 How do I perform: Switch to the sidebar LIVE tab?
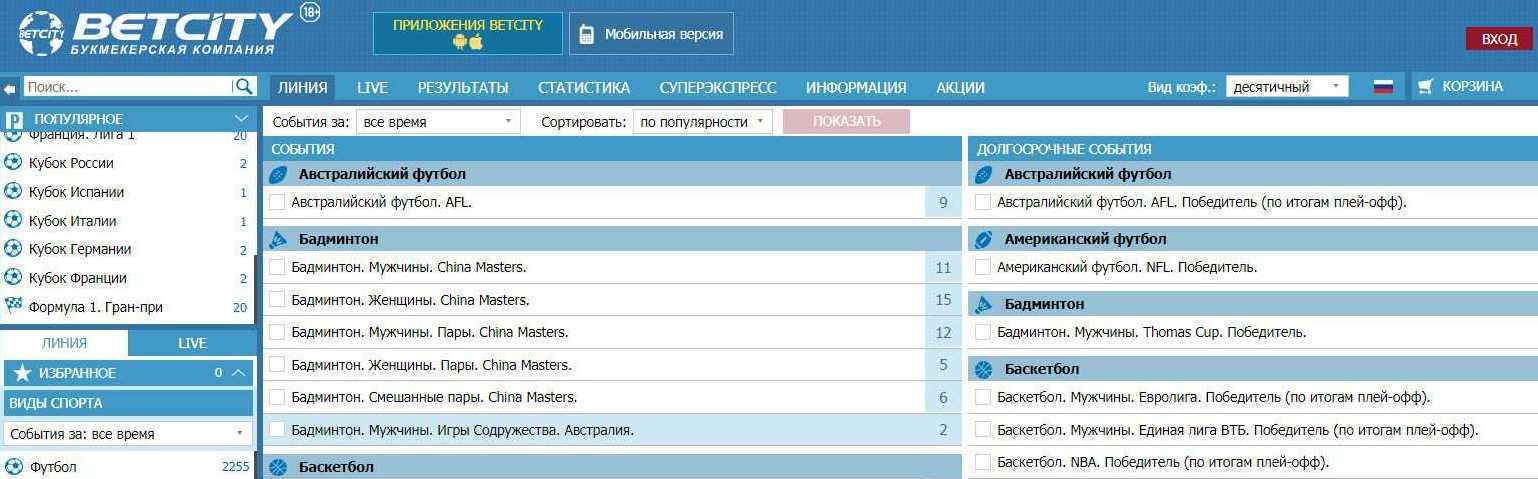[x=192, y=343]
